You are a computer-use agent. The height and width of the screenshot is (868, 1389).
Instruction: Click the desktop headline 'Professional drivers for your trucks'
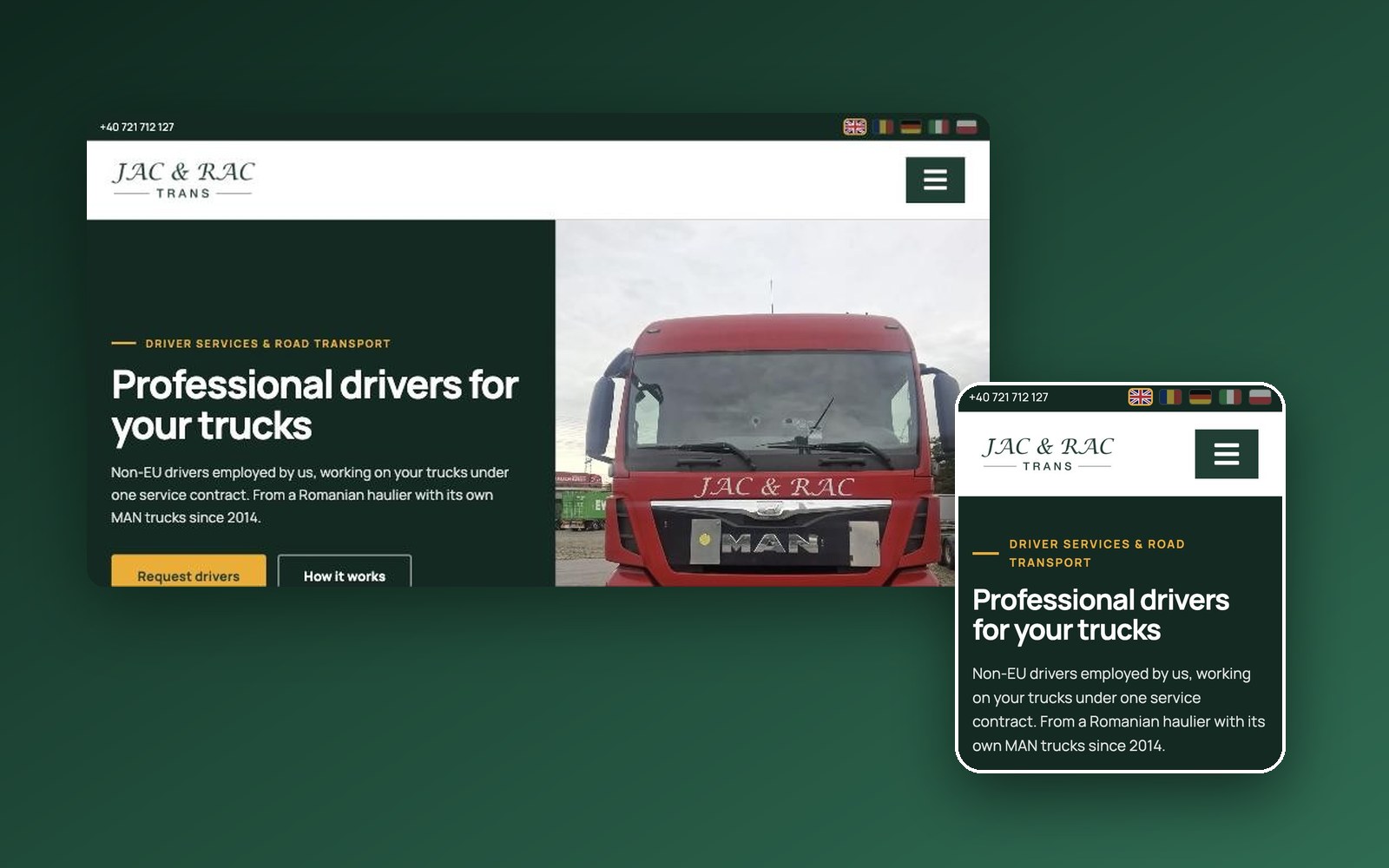coord(315,404)
